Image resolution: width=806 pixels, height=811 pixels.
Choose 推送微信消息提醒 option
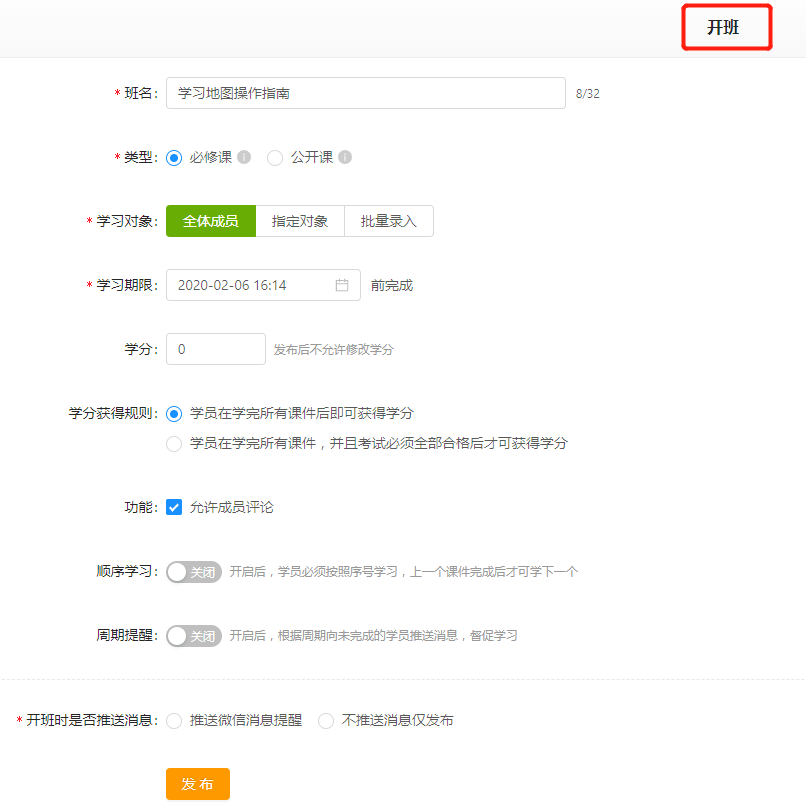click(x=175, y=720)
